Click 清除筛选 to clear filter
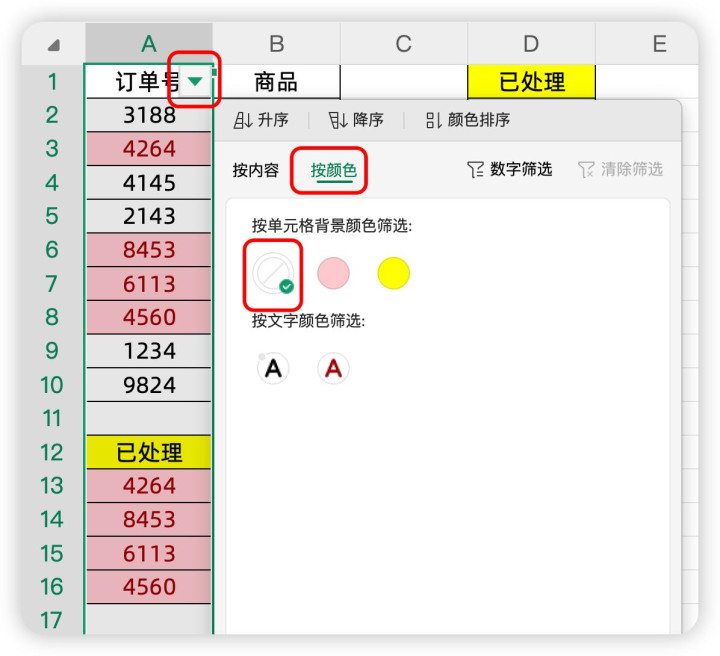Image resolution: width=720 pixels, height=656 pixels. 620,169
